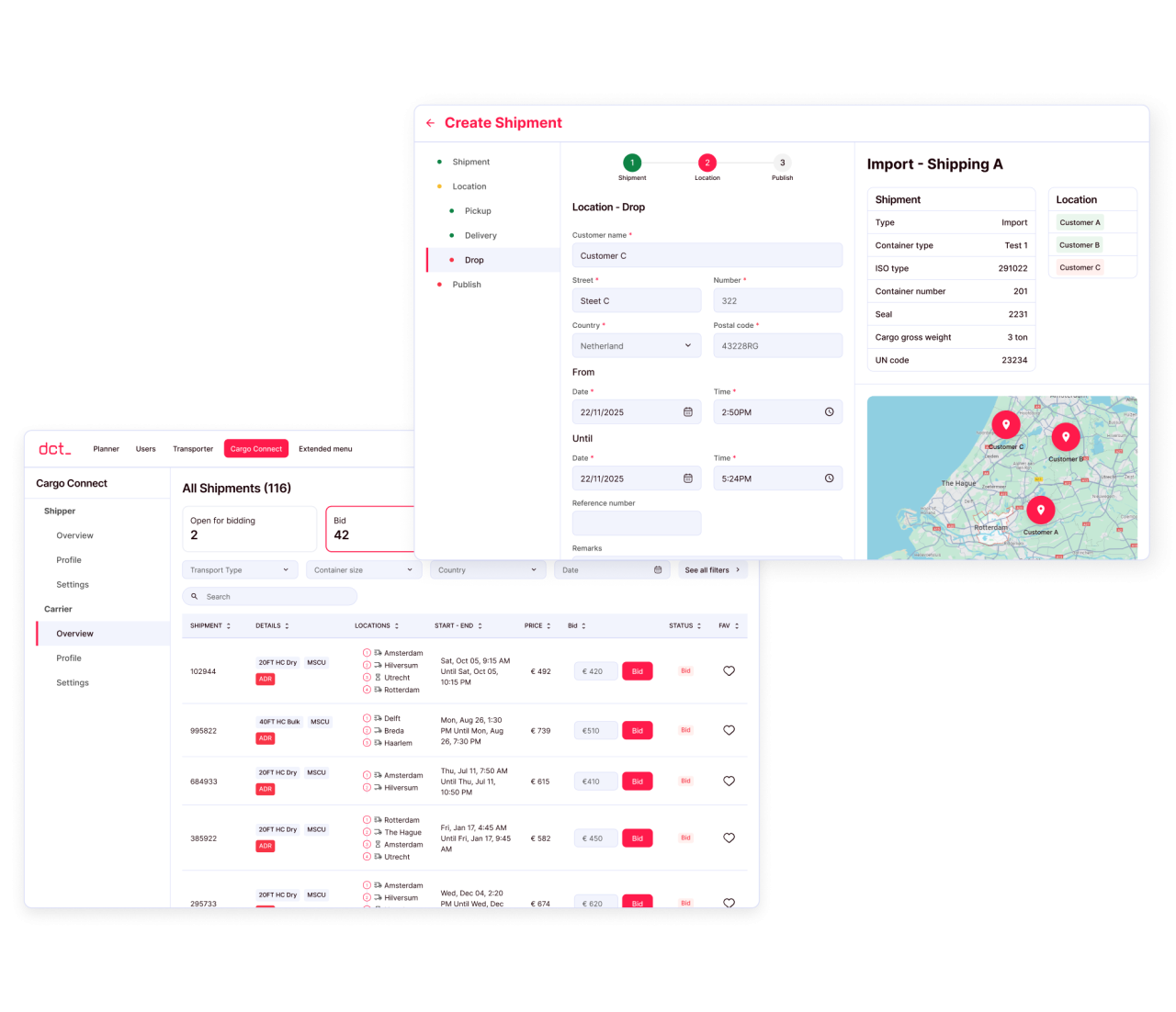
Task: Open the Until date calendar icon
Action: [x=687, y=478]
